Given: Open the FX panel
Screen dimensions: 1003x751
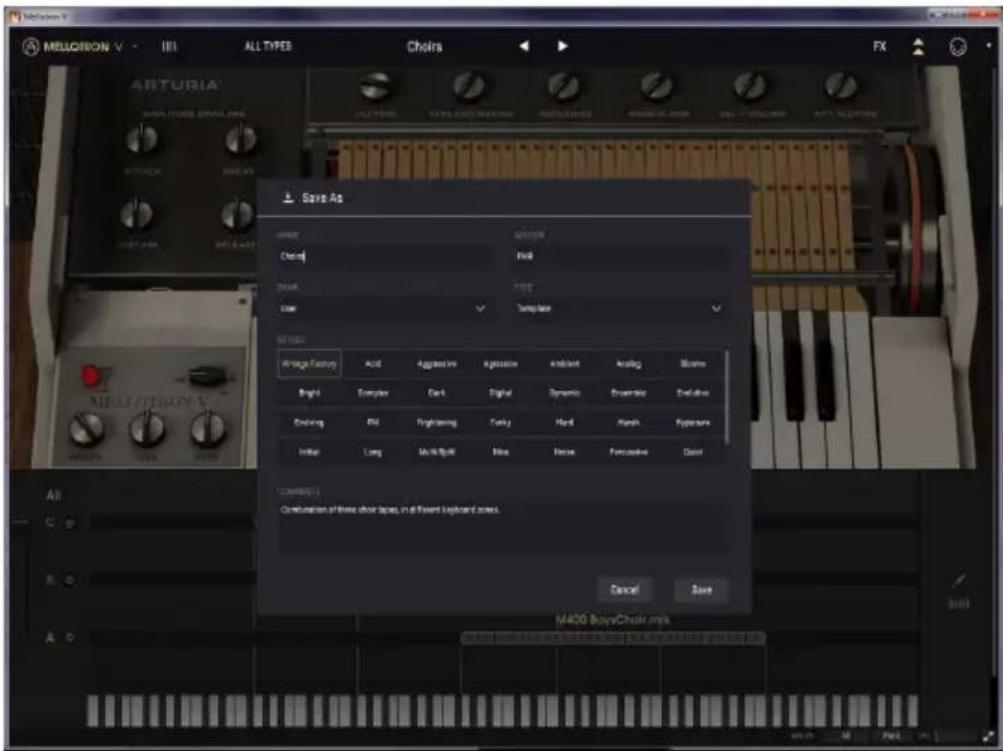Looking at the screenshot, I should click(x=880, y=46).
